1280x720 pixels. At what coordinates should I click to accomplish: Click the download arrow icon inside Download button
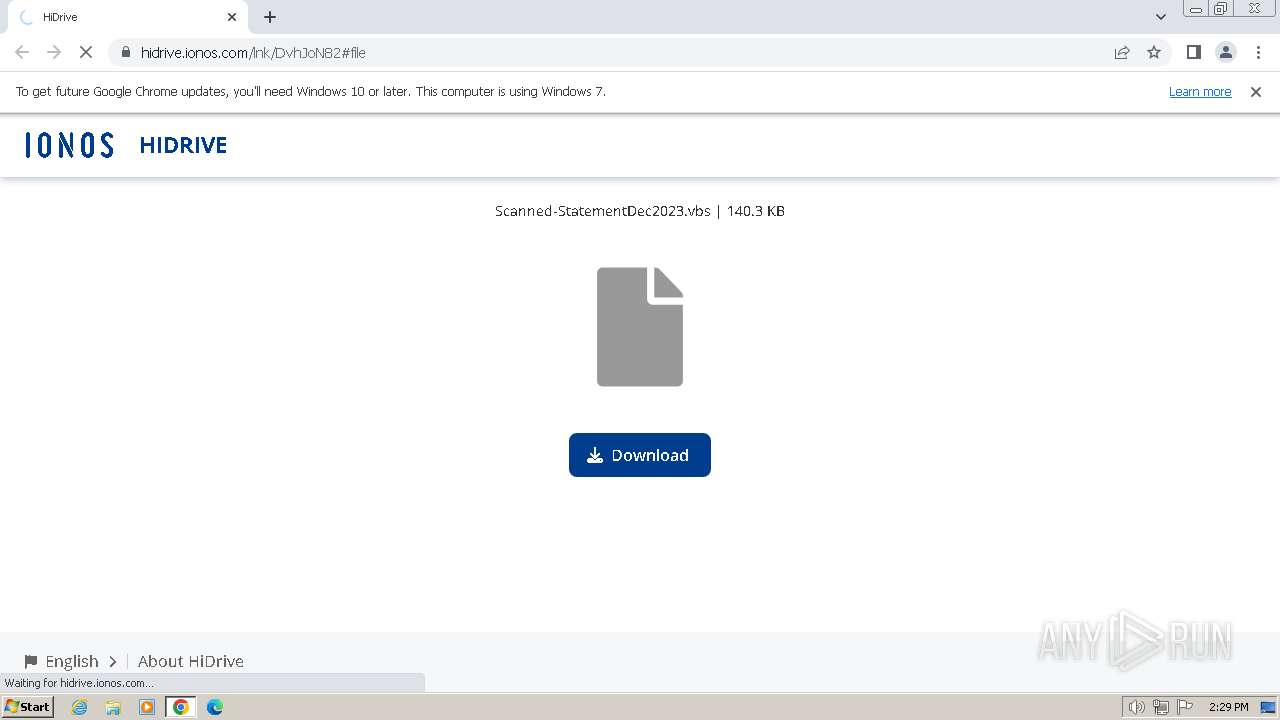(595, 455)
